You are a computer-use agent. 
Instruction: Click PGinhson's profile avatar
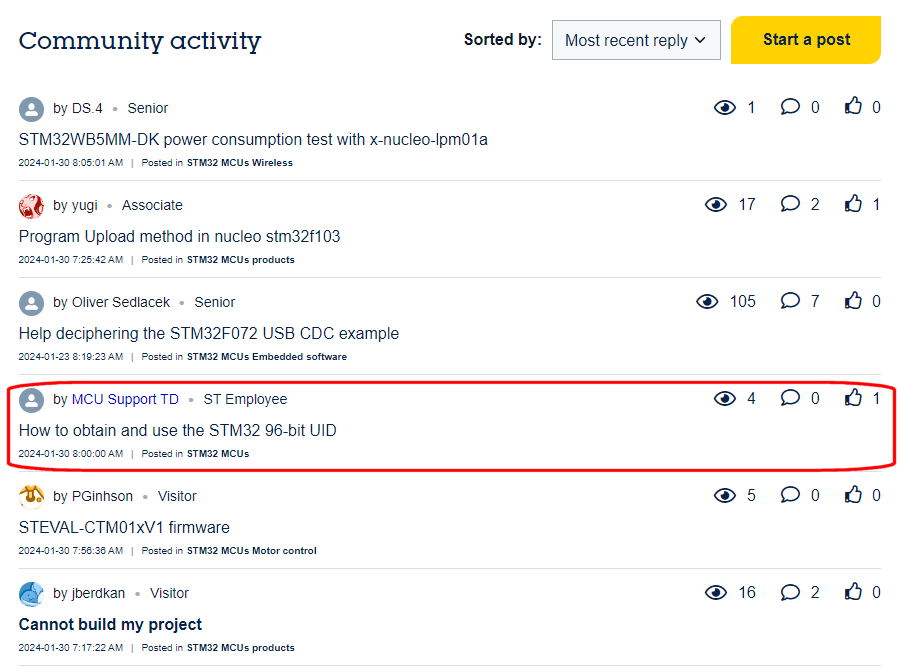[x=32, y=497]
